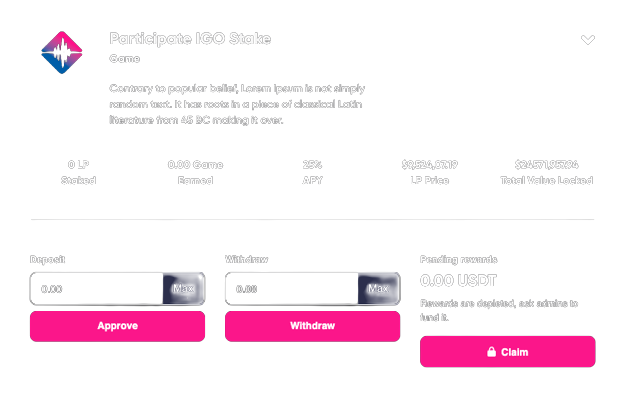Click the lock icon on Claim button
Image resolution: width=627 pixels, height=398 pixels.
[491, 352]
